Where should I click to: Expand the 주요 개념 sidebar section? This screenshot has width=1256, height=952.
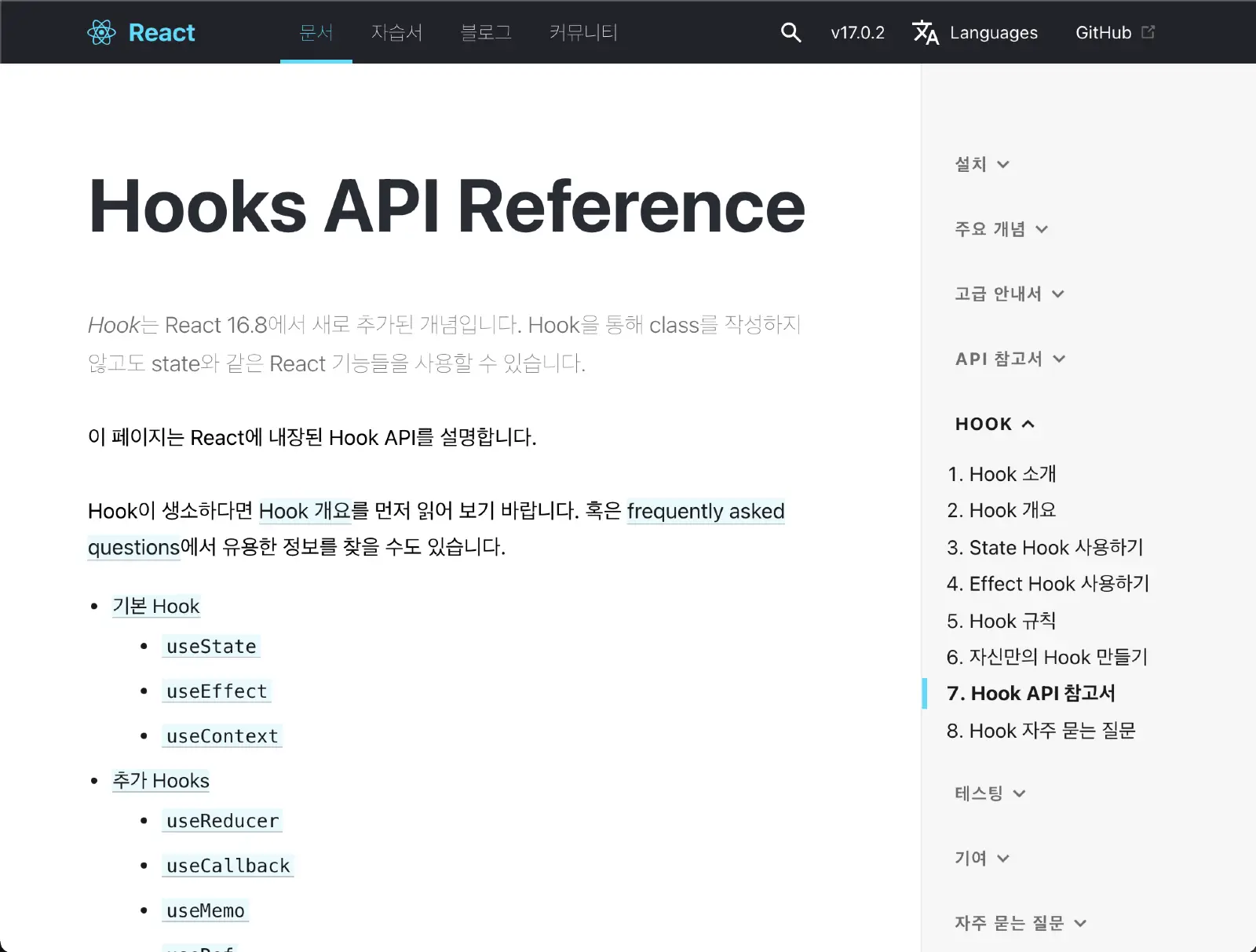(x=1002, y=229)
